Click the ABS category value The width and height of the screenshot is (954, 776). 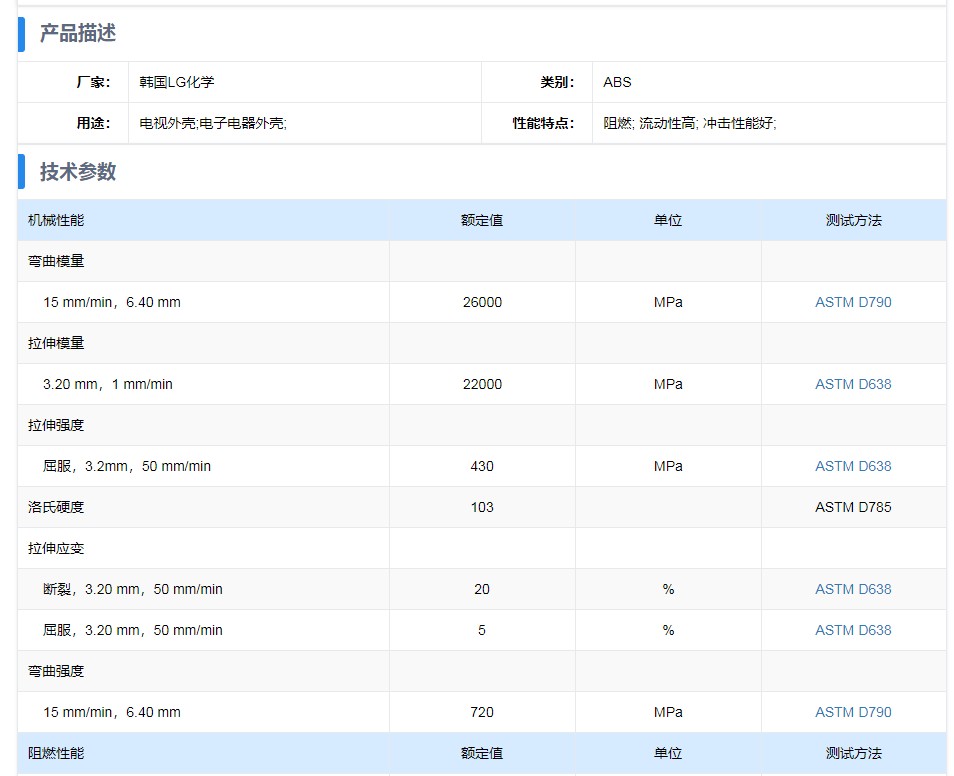tap(617, 82)
